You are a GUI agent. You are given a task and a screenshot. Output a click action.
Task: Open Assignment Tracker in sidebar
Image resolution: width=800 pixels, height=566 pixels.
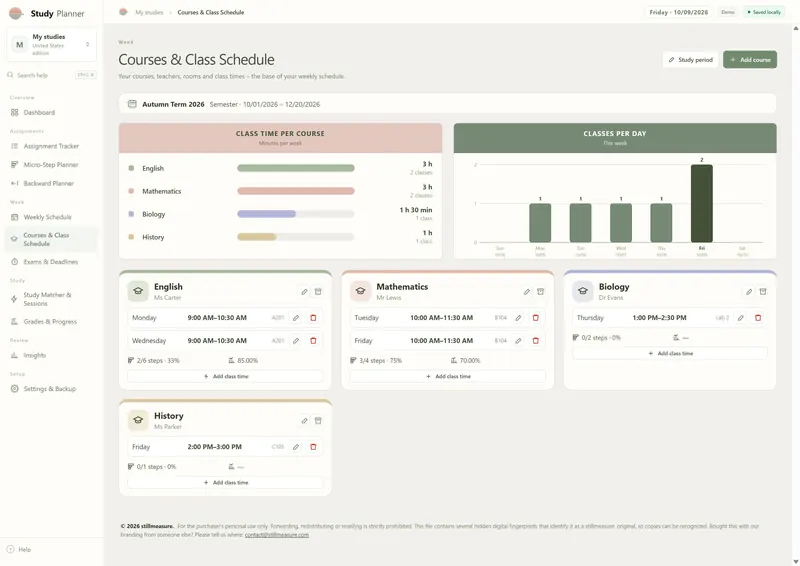click(51, 146)
